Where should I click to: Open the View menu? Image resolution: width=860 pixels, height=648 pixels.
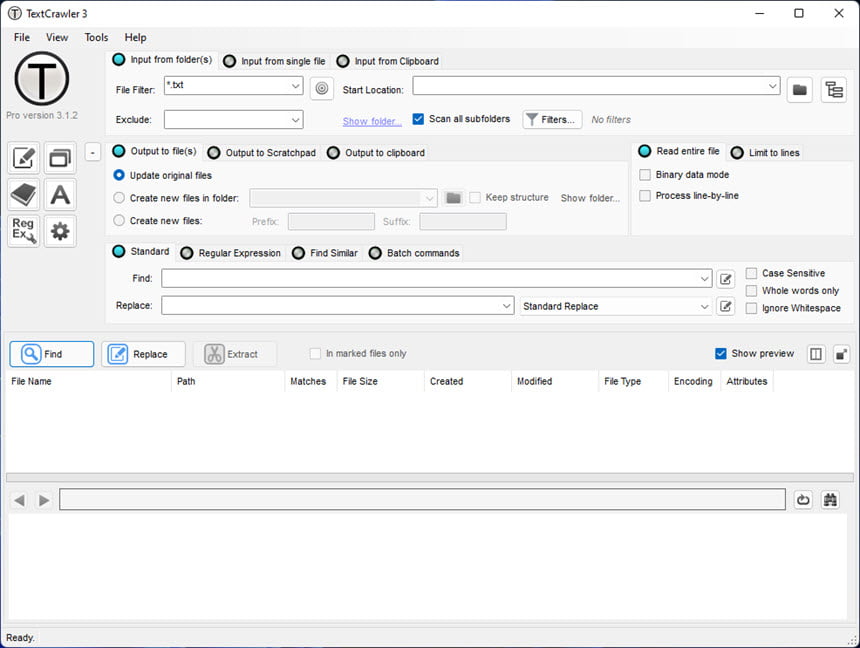tap(57, 37)
